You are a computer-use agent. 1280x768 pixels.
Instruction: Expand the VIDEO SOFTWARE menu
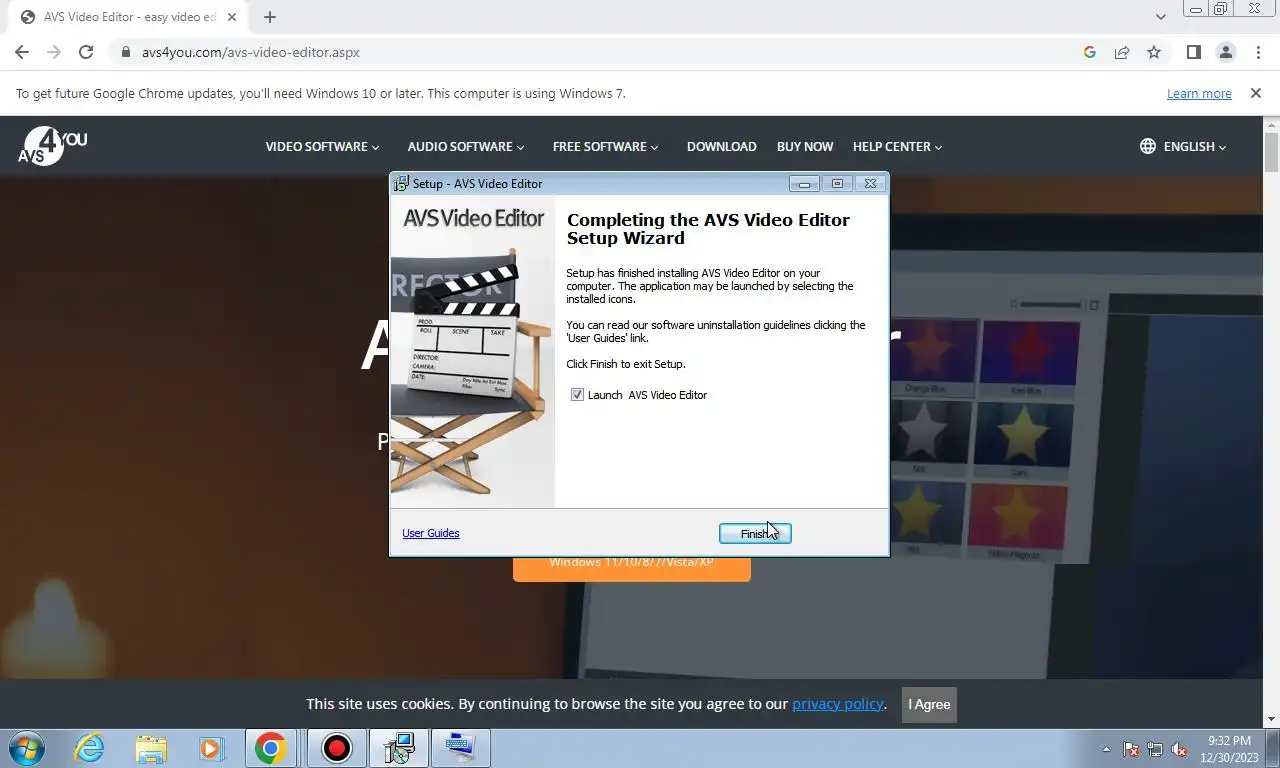point(322,146)
